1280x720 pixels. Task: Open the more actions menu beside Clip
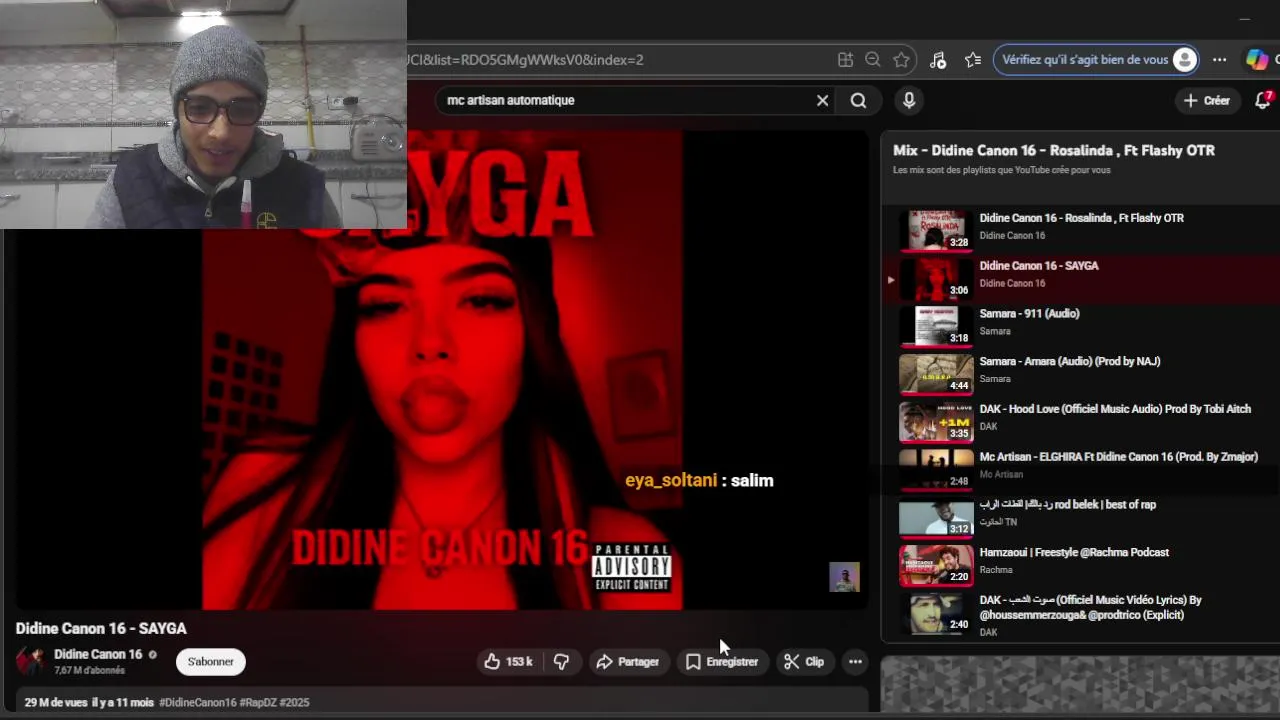(855, 662)
